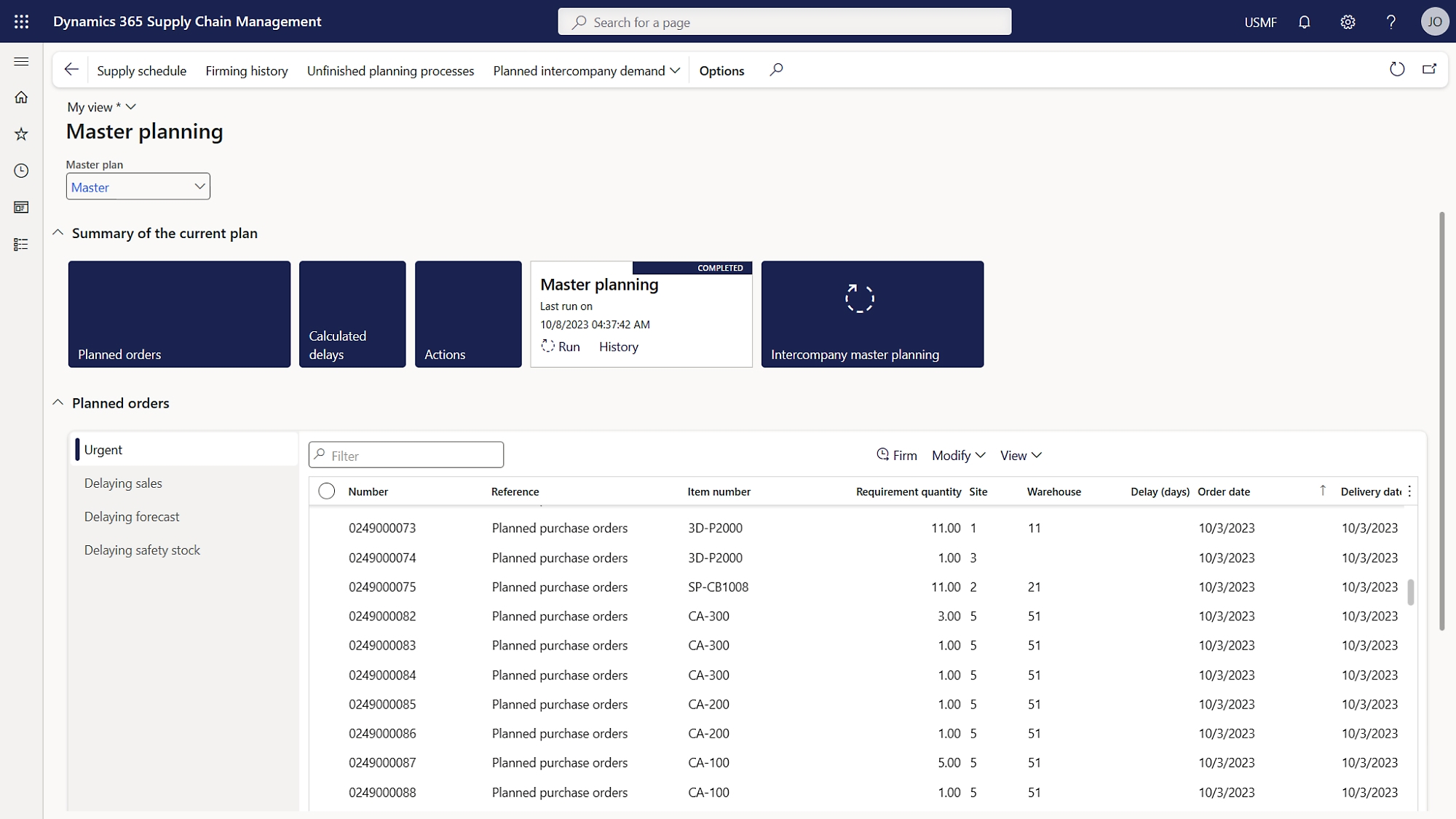1456x819 pixels.
Task: Collapse the Planned orders section
Action: (57, 402)
